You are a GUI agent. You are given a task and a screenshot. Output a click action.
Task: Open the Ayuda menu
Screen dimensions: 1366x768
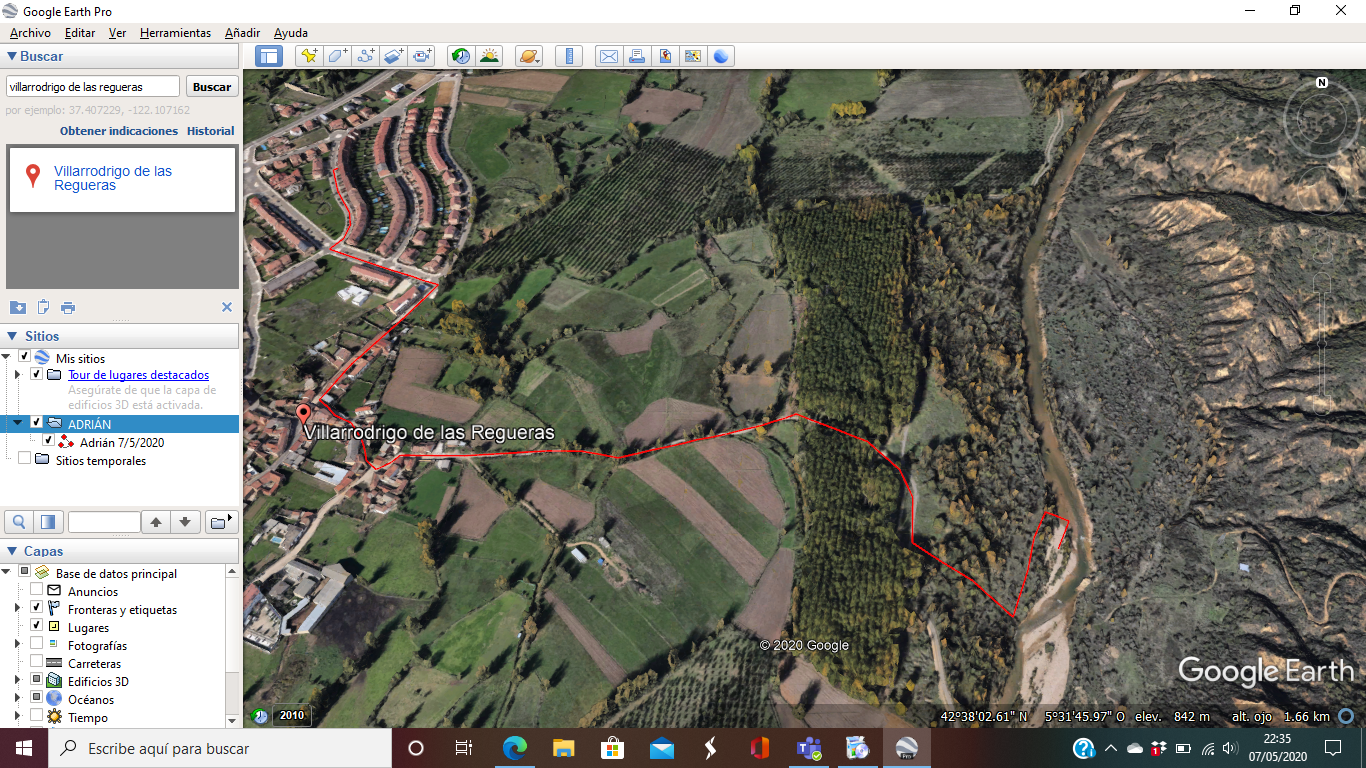pos(291,33)
